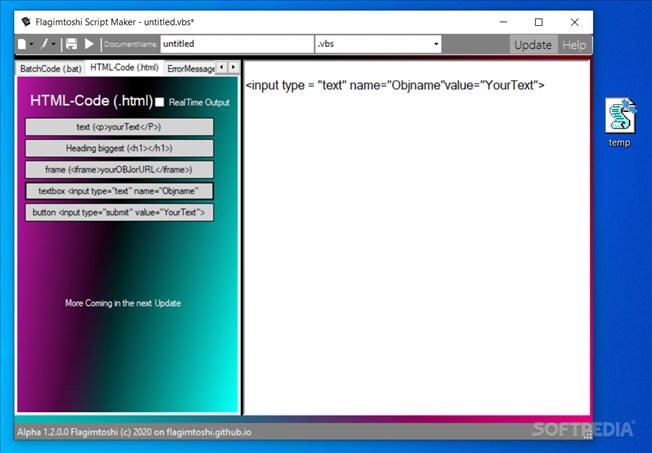Maximize the Flagimtoshi Script Maker window
Screen dimensions: 652x453
pyautogui.click(x=539, y=22)
